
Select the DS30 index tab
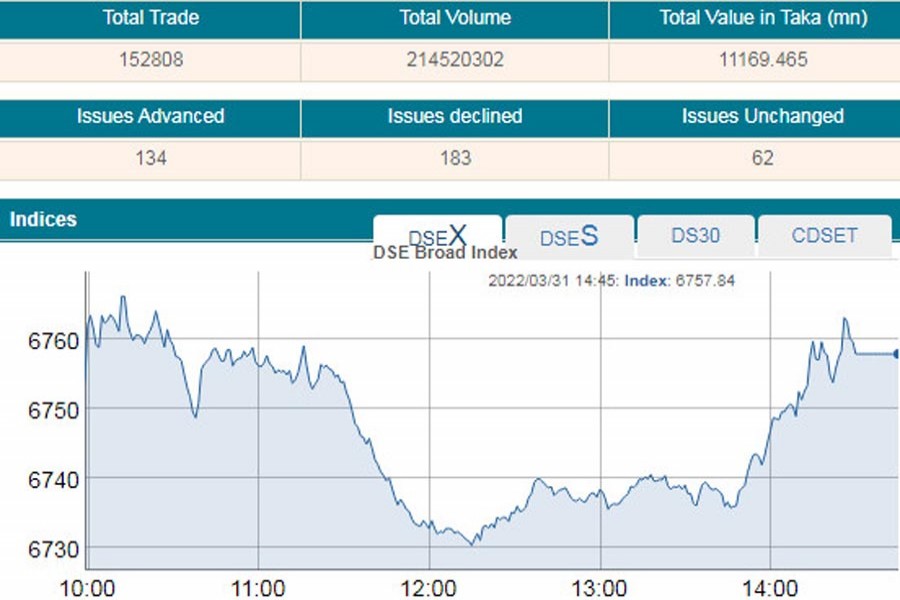pyautogui.click(x=695, y=237)
